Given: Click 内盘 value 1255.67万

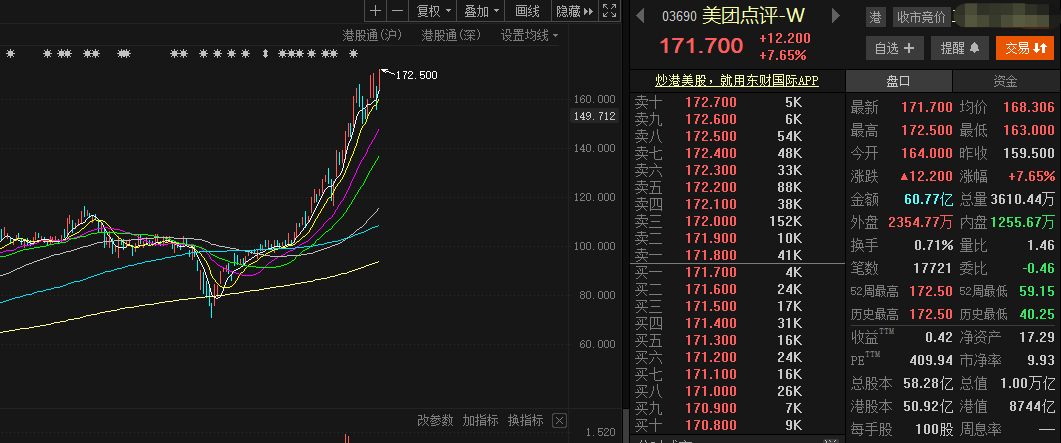Looking at the screenshot, I should 1022,222.
